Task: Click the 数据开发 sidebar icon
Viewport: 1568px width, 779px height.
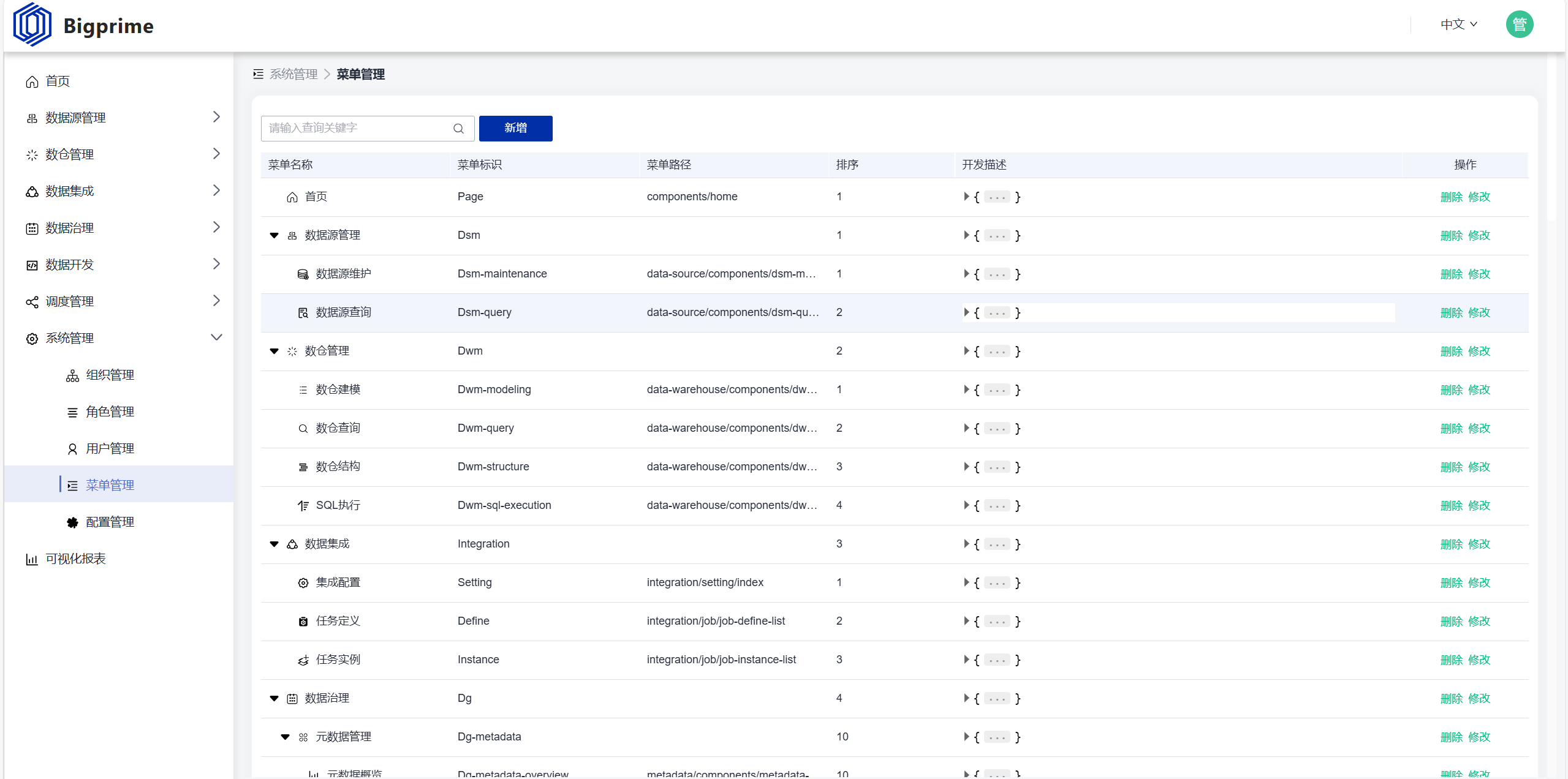Action: (x=32, y=265)
